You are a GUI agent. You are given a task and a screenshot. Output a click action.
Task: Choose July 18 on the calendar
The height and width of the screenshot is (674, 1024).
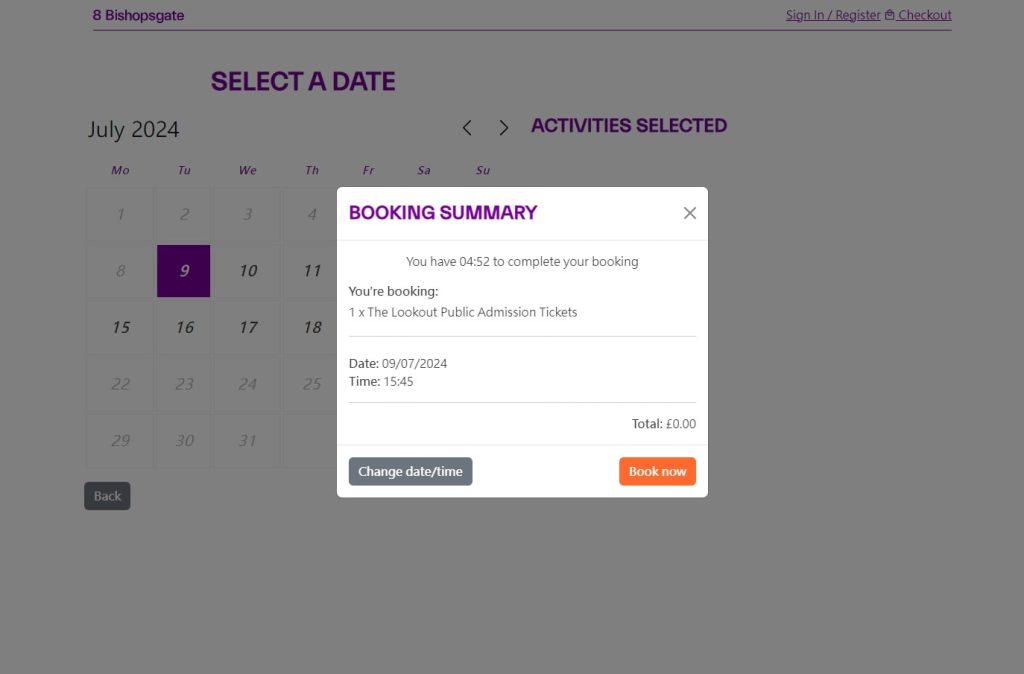312,327
